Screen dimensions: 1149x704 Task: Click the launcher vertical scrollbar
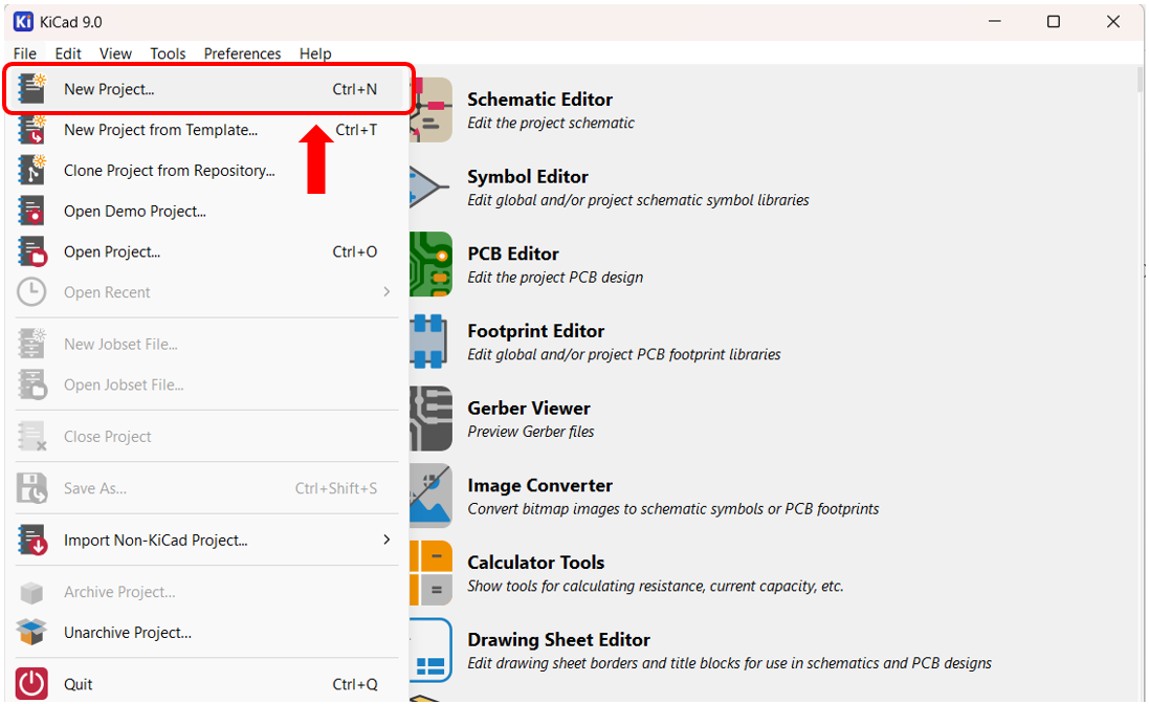click(1139, 79)
